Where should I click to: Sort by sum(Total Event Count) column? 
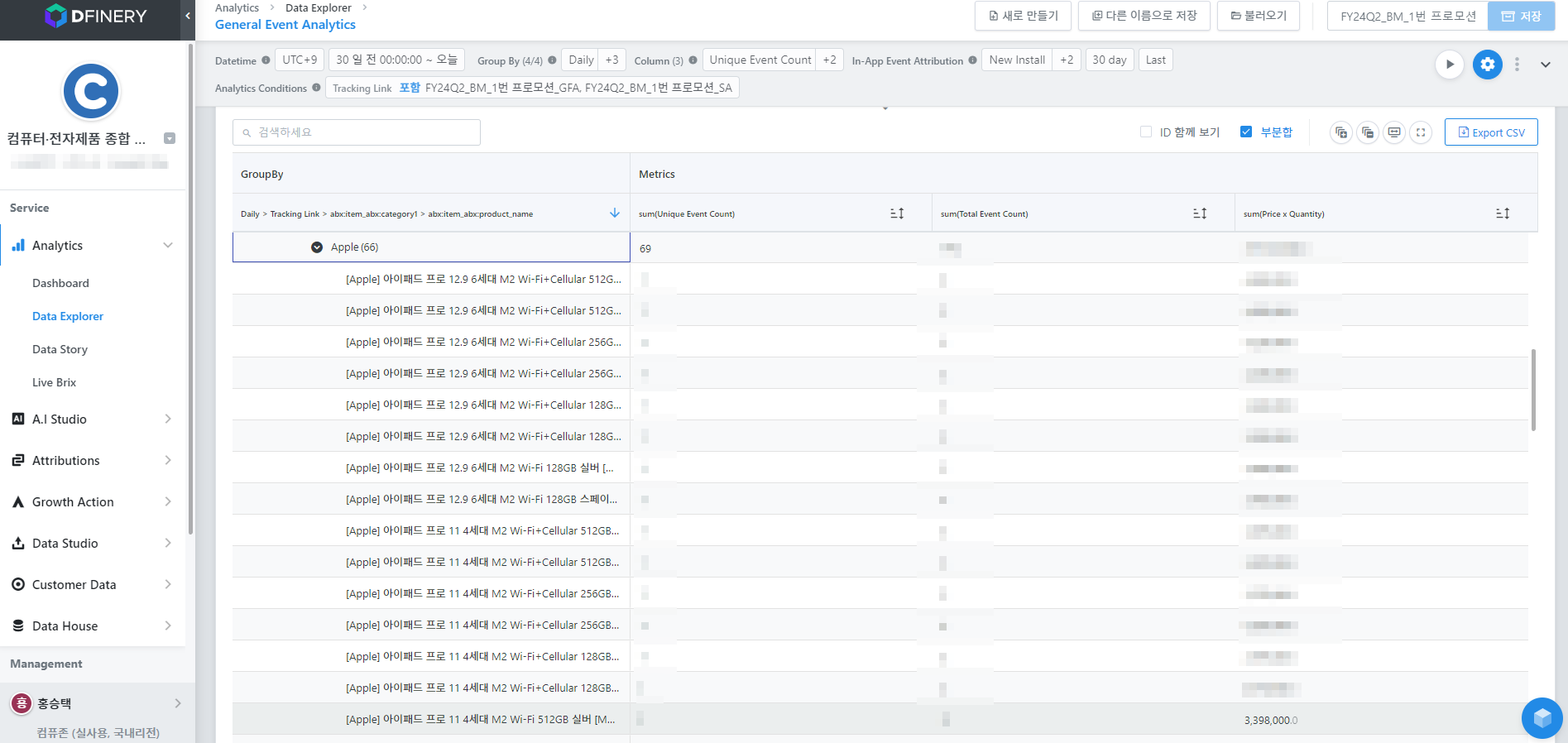[1200, 213]
